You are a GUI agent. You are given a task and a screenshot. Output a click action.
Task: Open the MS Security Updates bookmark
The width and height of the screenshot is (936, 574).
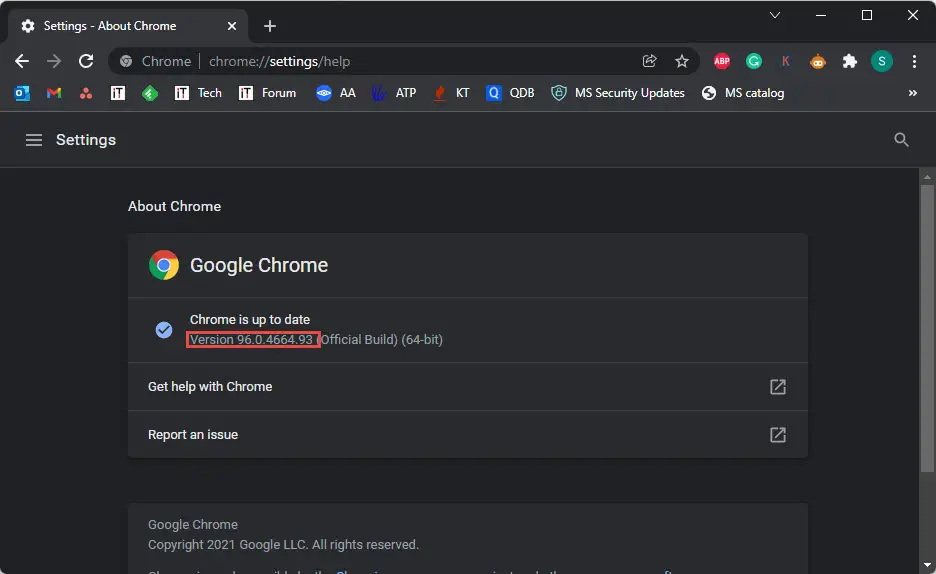[618, 93]
